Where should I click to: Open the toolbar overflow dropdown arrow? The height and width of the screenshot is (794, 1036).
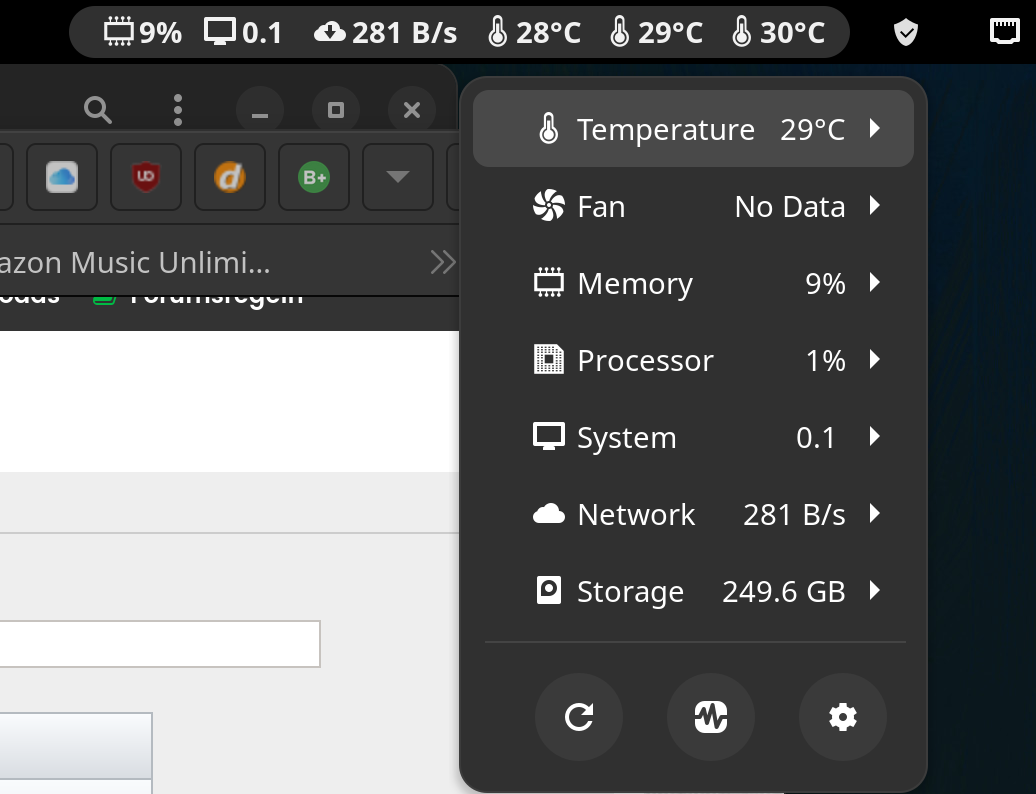tap(397, 177)
